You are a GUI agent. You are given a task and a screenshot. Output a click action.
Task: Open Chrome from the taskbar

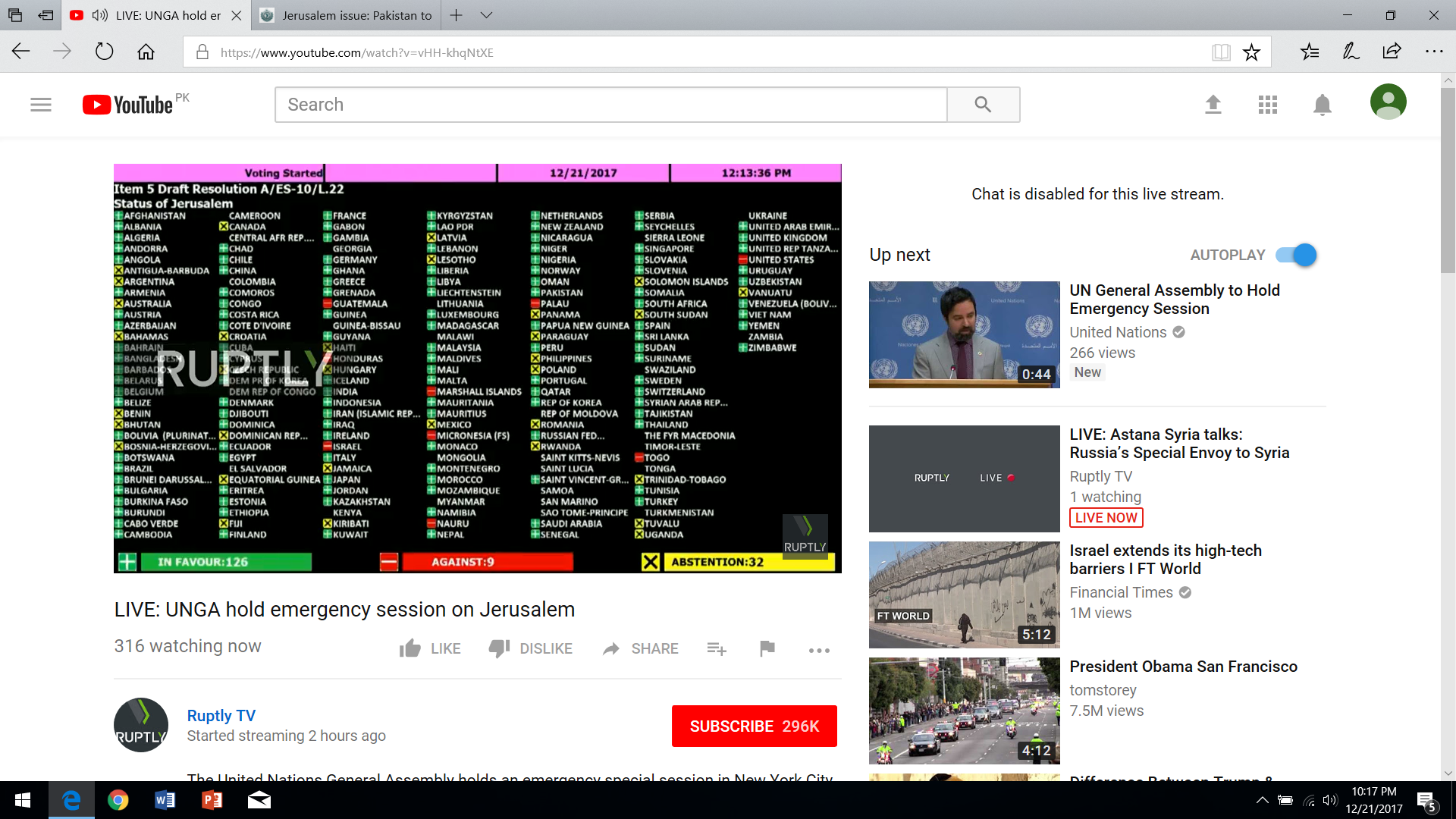pyautogui.click(x=118, y=800)
